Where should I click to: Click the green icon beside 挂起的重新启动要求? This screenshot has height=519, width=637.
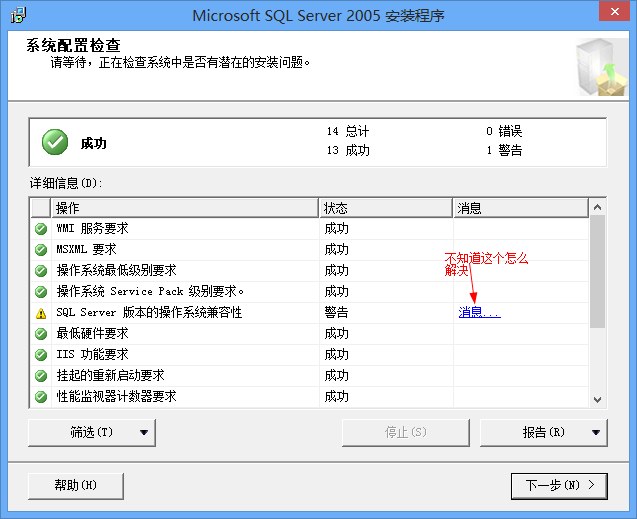(x=41, y=376)
